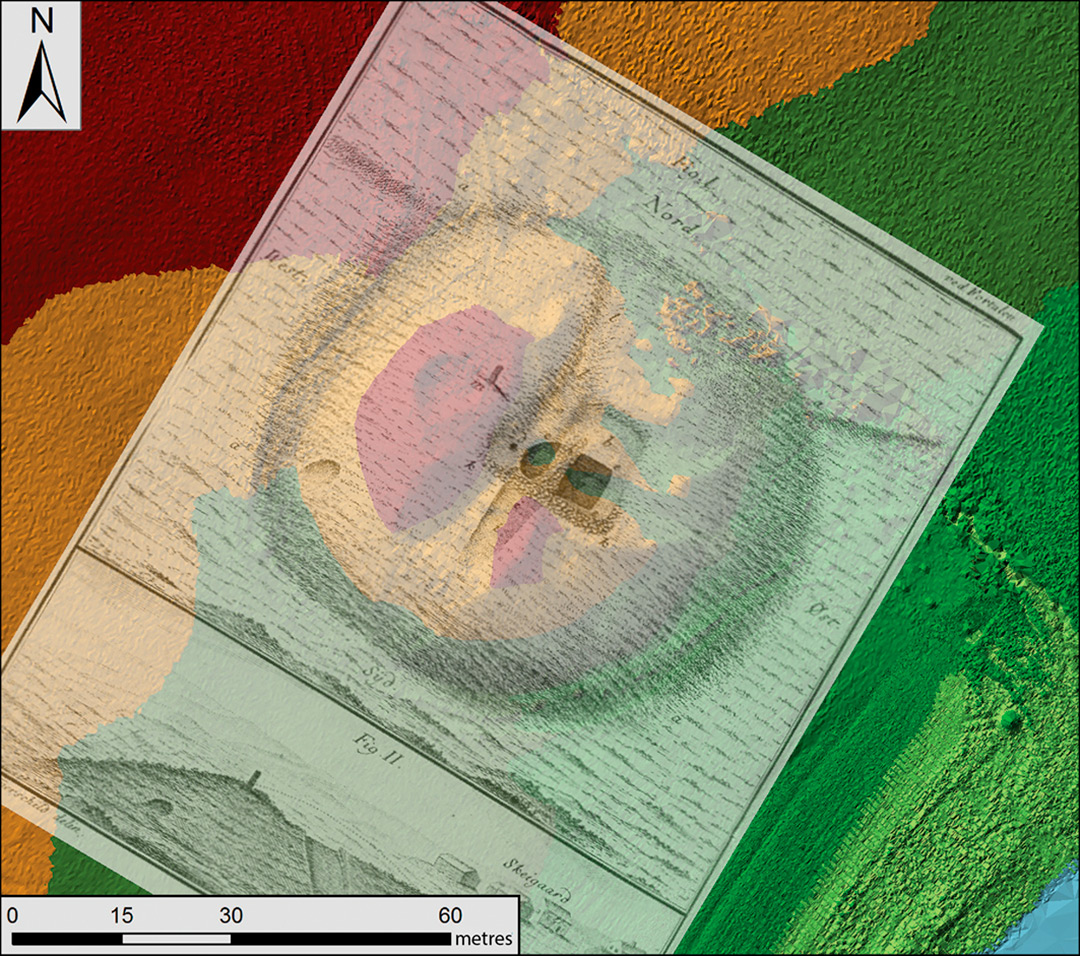Click the oval green pit beside the rectangle

(540, 458)
